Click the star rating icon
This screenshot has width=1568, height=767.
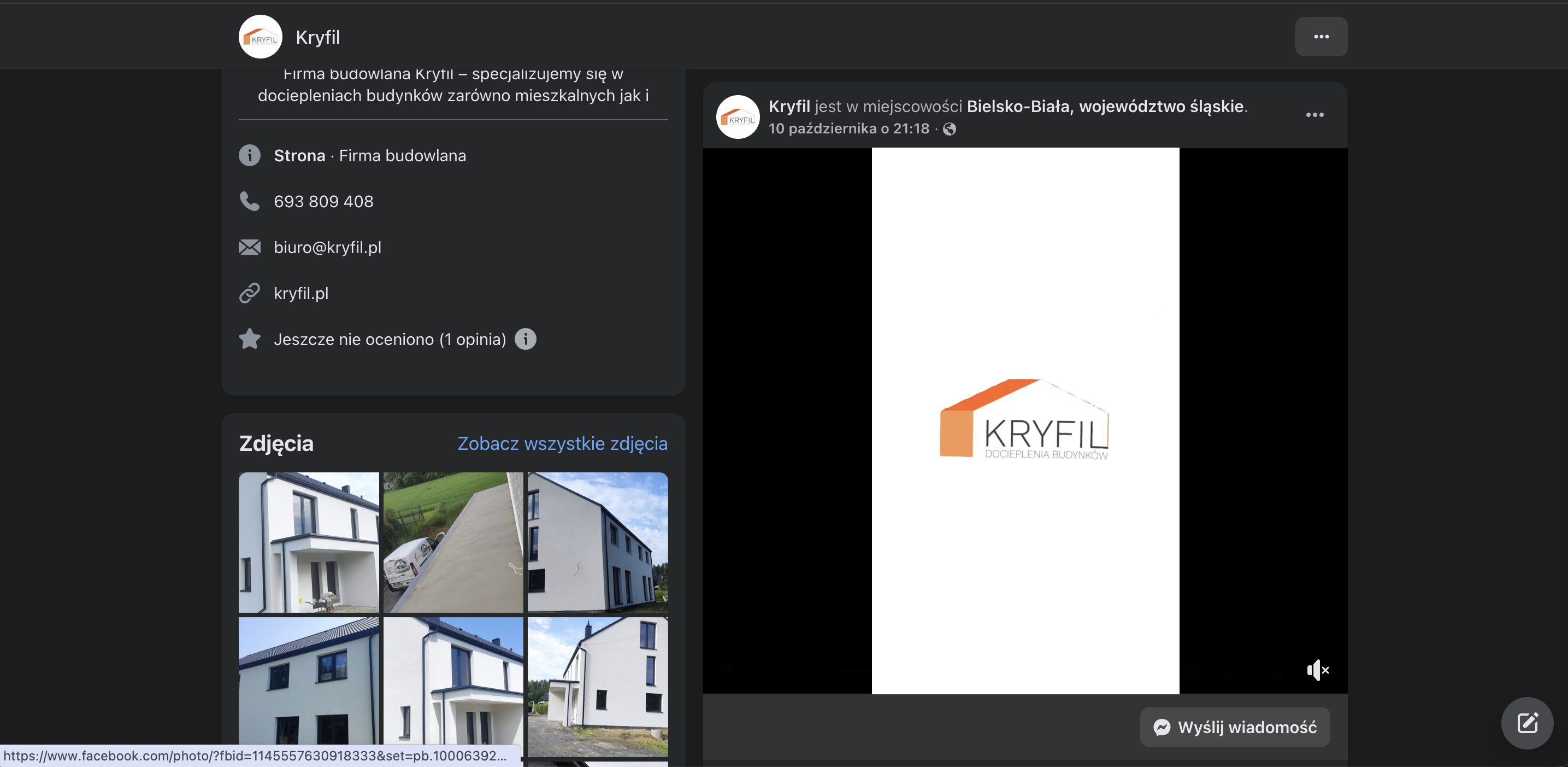[x=250, y=339]
